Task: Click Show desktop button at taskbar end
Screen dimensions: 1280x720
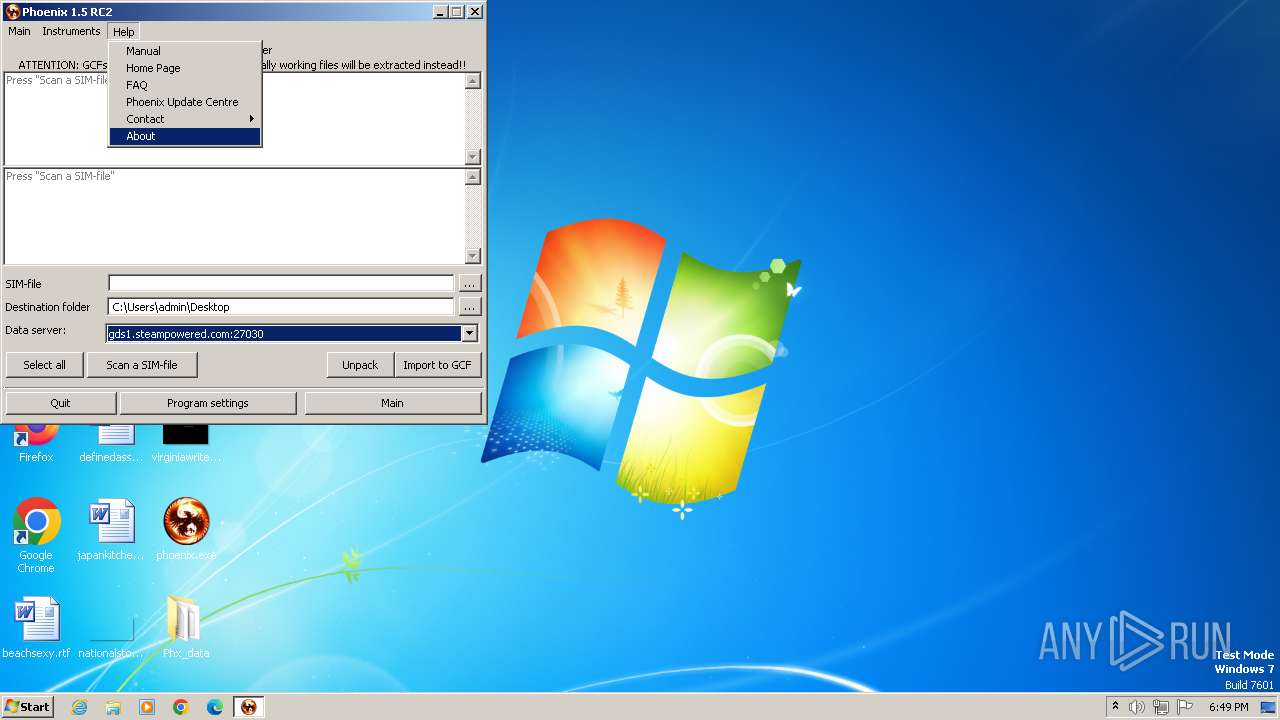Action: pos(1269,707)
